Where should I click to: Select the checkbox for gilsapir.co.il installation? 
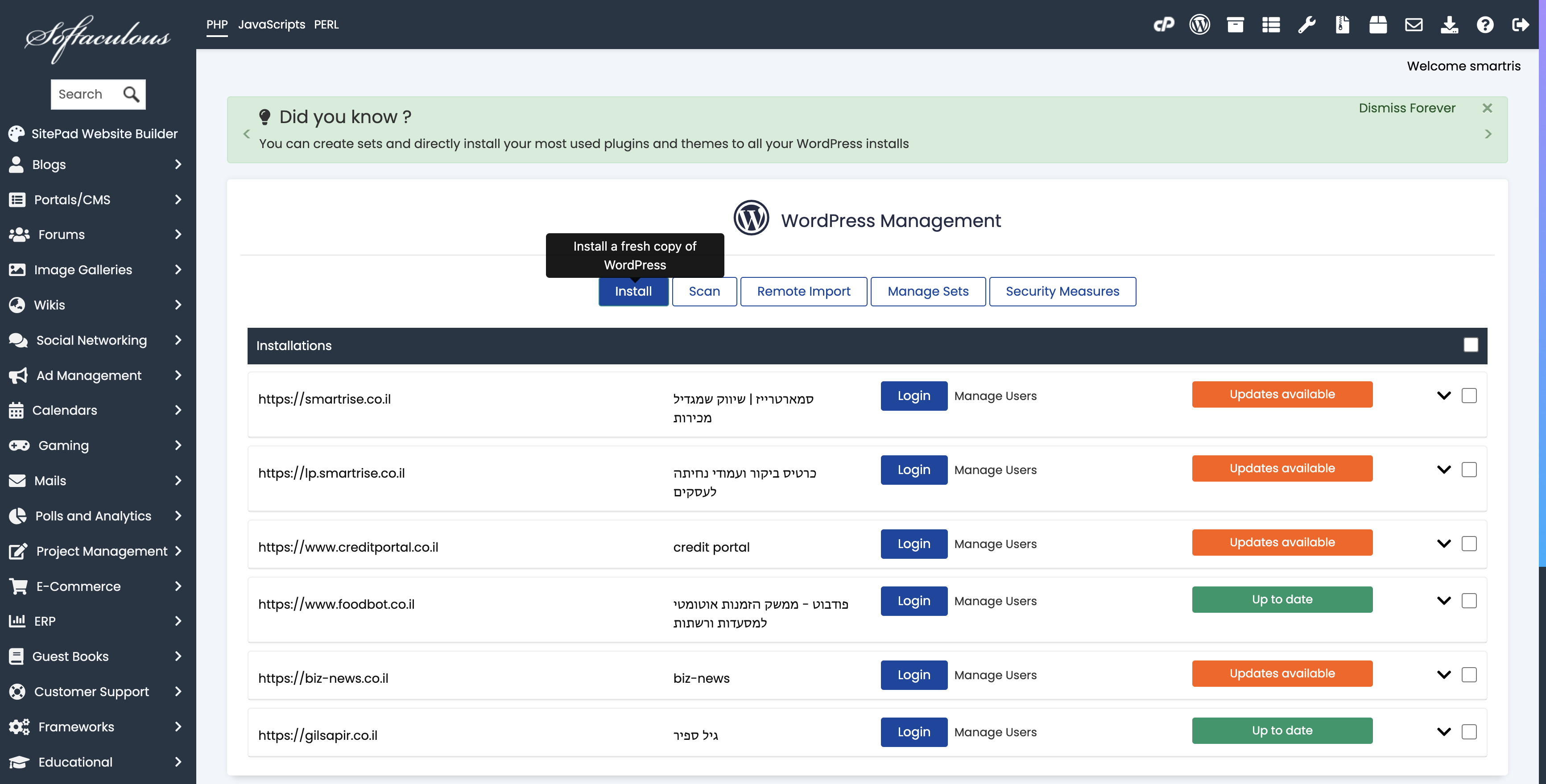click(x=1468, y=732)
